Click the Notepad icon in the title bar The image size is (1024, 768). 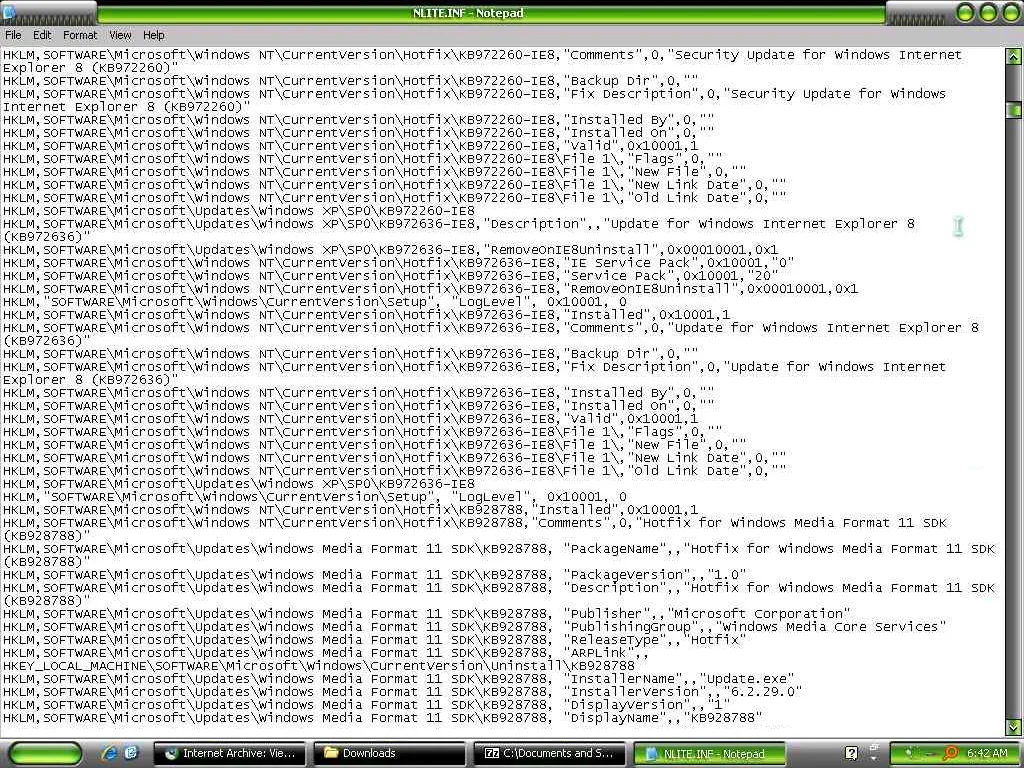coord(9,11)
